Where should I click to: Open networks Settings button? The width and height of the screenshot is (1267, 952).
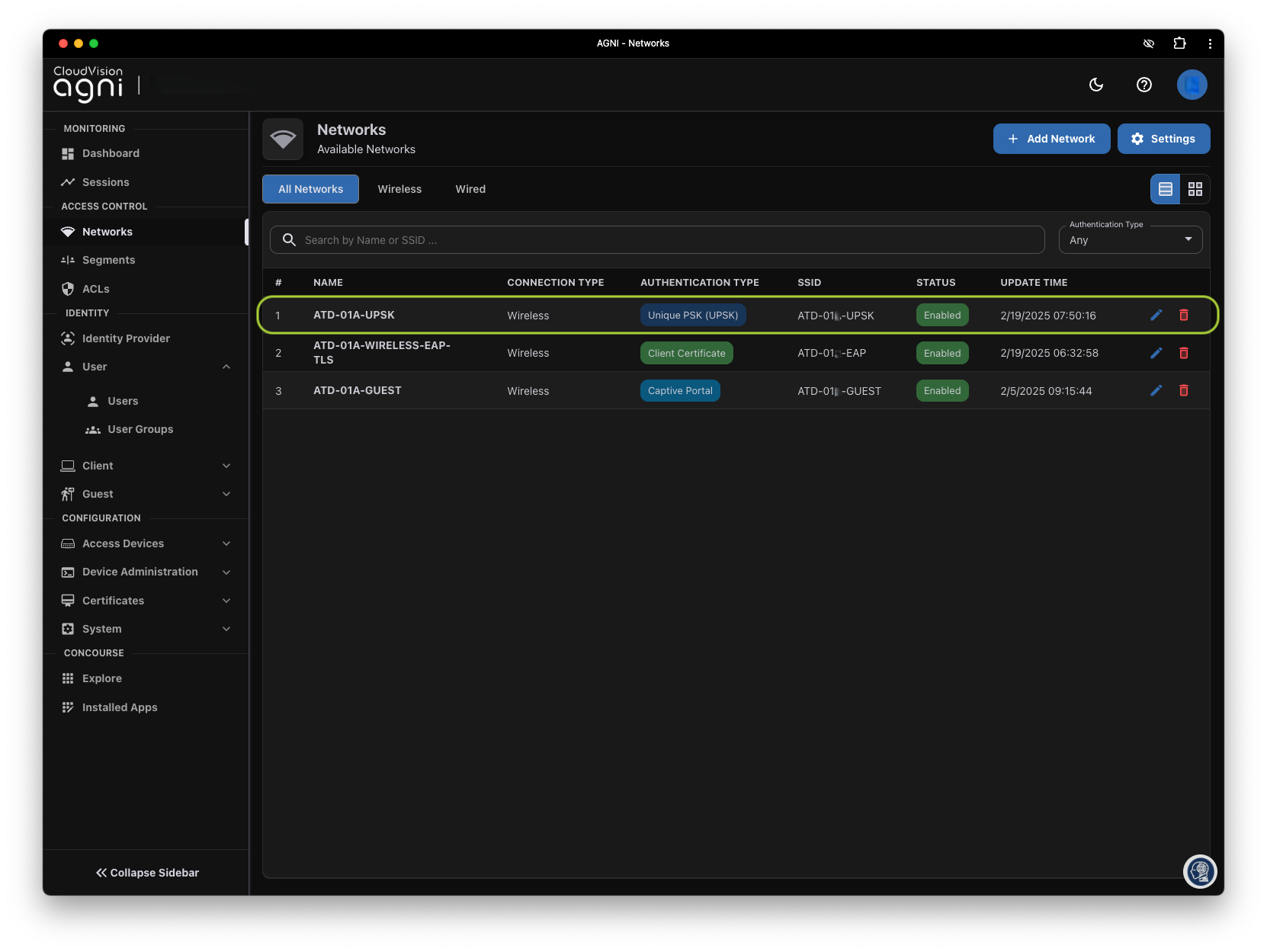[x=1163, y=139]
